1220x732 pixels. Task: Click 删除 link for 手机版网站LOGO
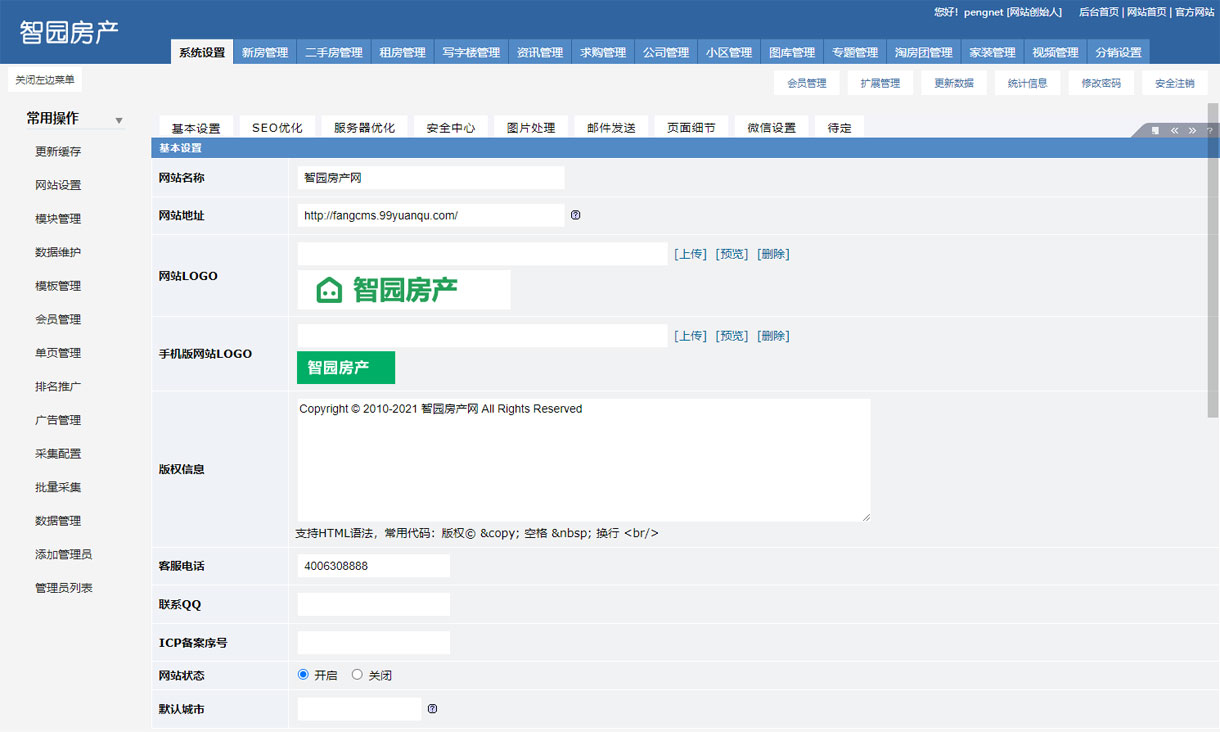773,336
